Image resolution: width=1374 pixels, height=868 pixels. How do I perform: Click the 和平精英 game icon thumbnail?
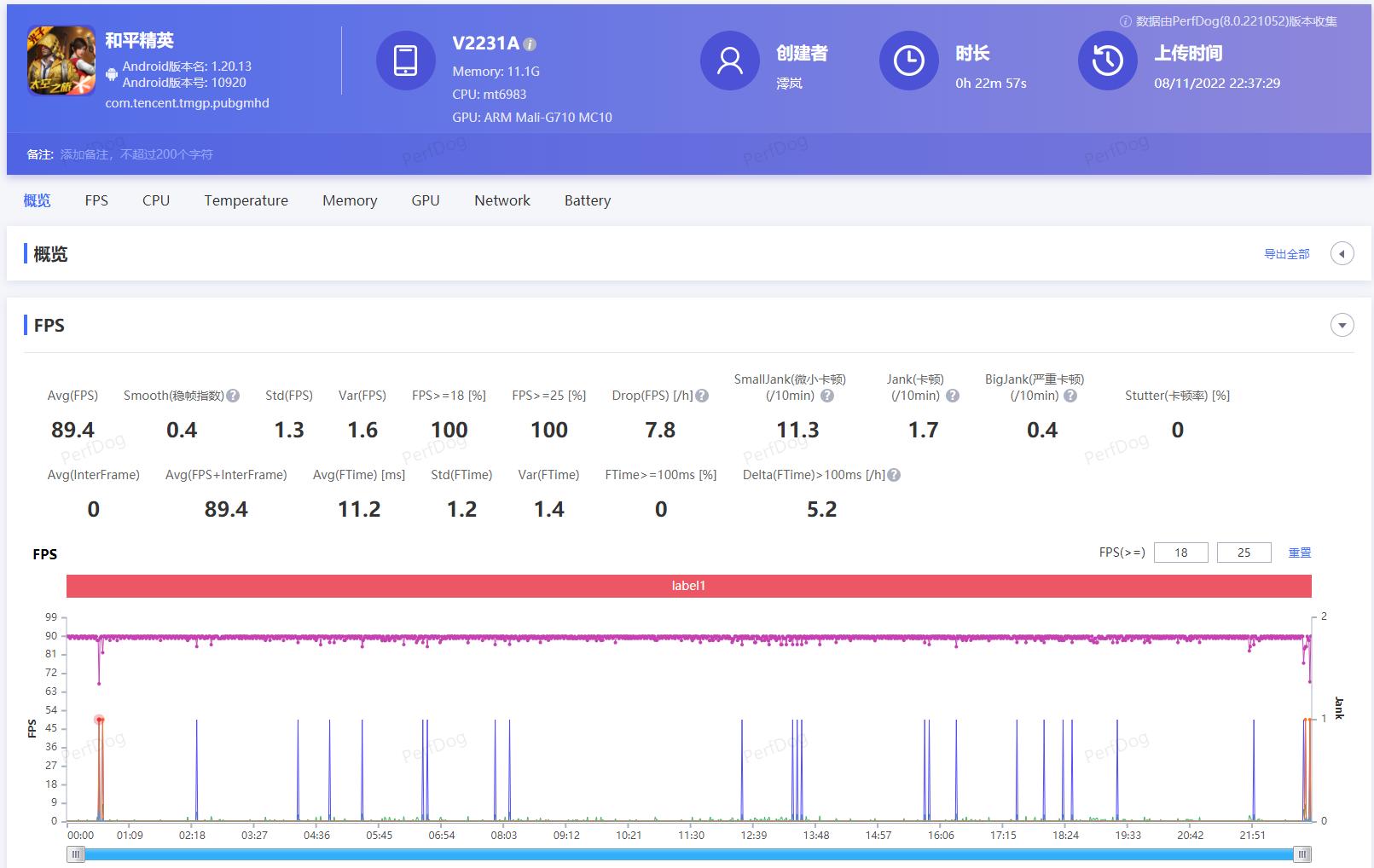coord(61,61)
